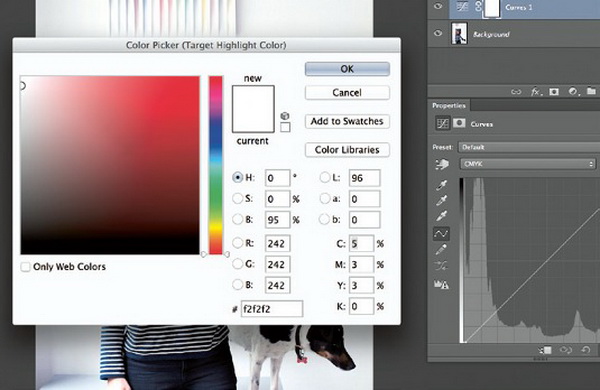The width and height of the screenshot is (600, 390).
Task: Click the vertical hue slider strip
Action: pos(215,165)
